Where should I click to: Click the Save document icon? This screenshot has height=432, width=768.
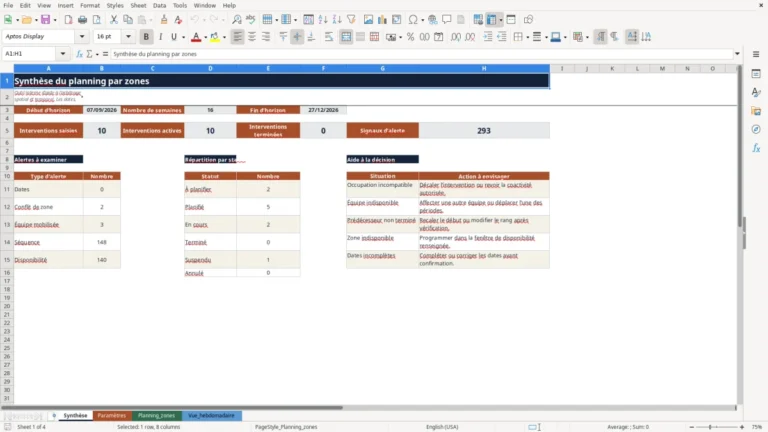click(45, 20)
